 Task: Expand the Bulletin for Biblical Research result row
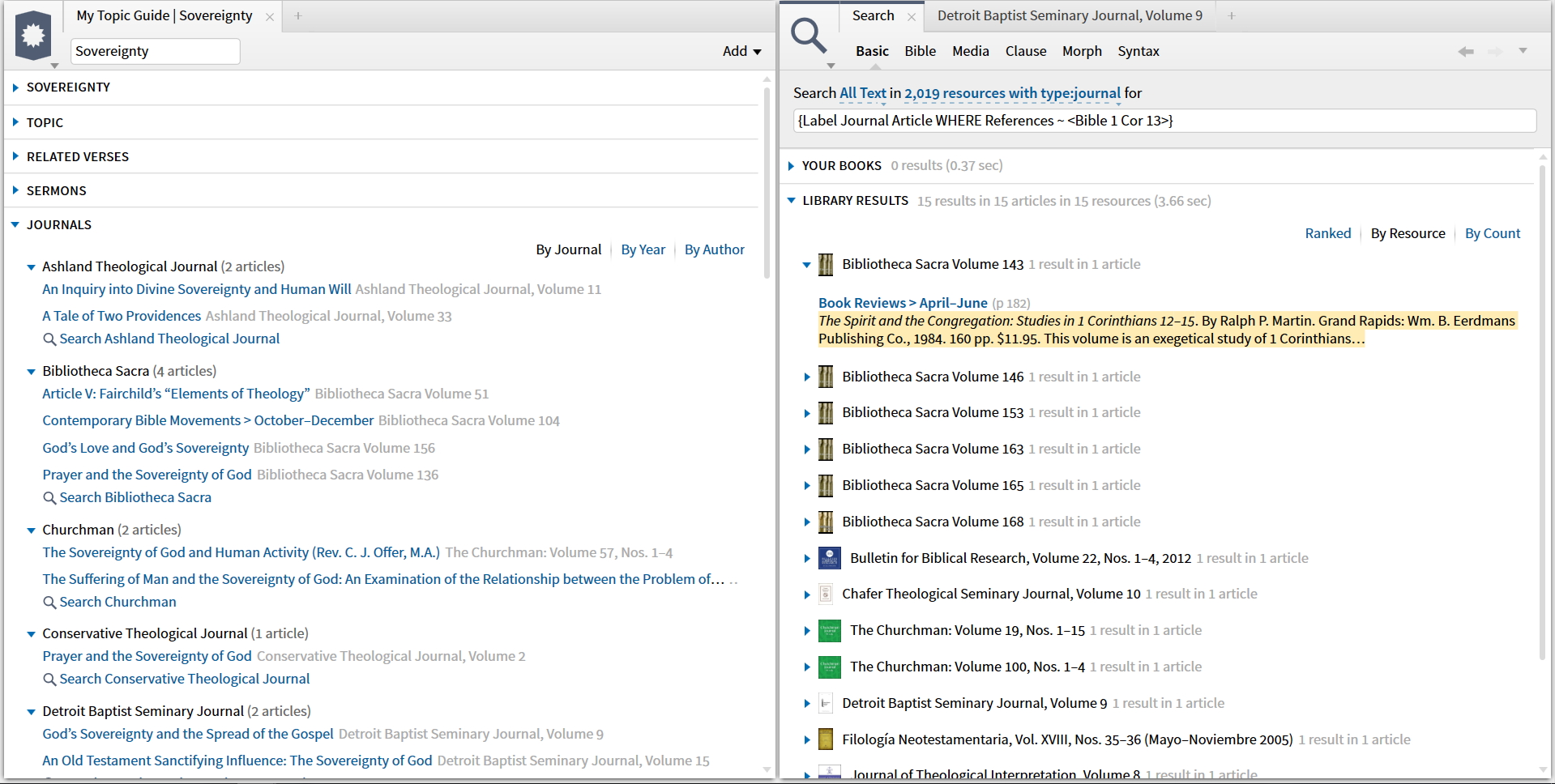807,558
